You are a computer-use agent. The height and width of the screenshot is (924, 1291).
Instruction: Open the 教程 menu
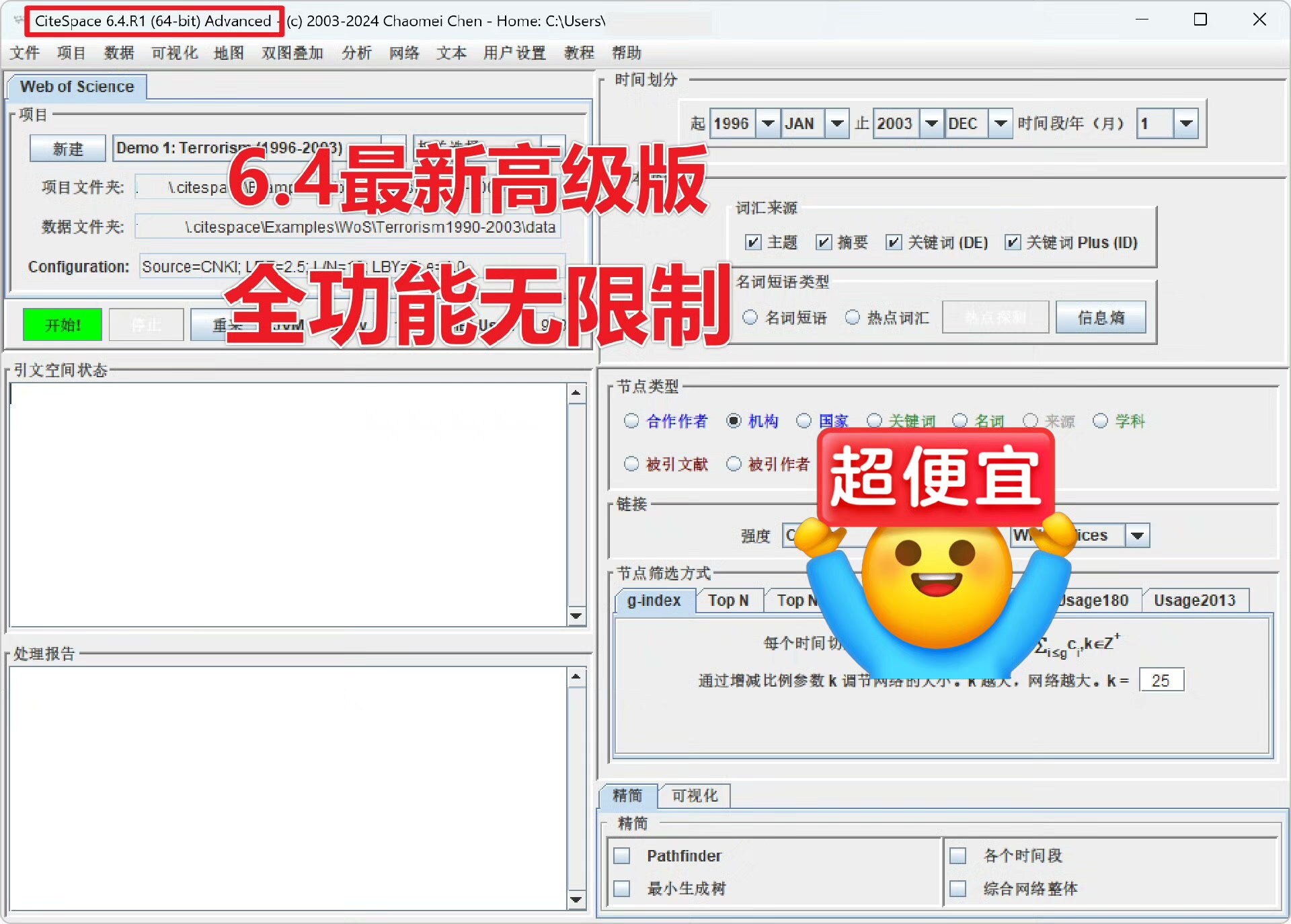[x=579, y=52]
